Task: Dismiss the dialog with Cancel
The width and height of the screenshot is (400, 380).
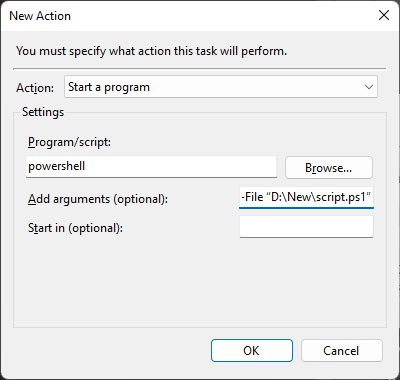Action: coord(341,350)
